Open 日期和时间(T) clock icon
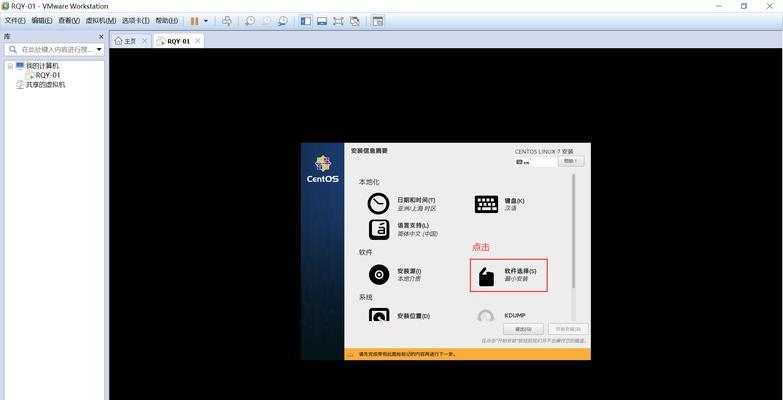 pos(379,203)
